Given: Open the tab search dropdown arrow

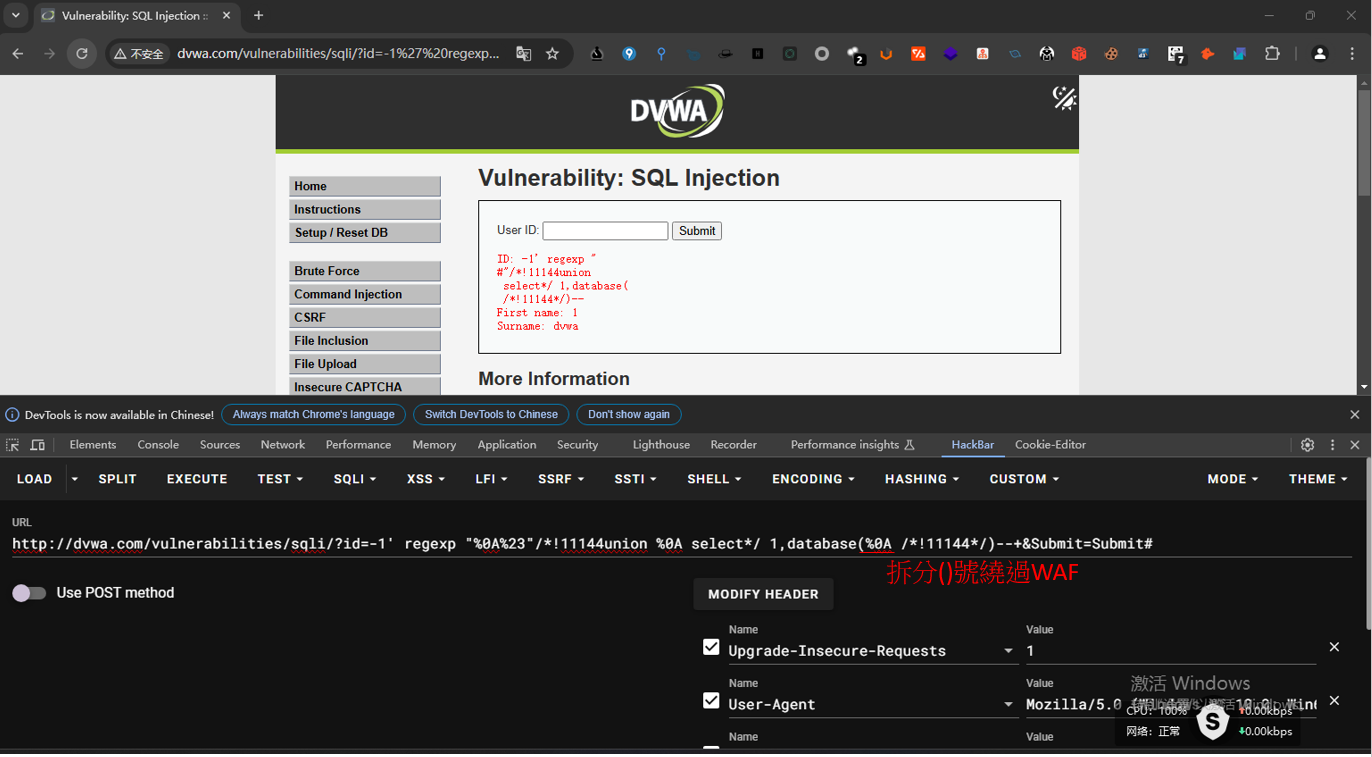Looking at the screenshot, I should coord(16,16).
